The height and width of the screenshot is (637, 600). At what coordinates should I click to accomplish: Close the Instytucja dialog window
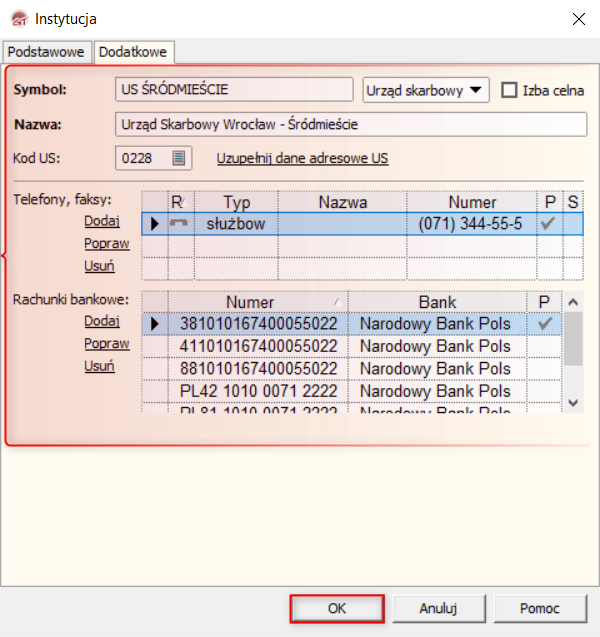click(578, 19)
